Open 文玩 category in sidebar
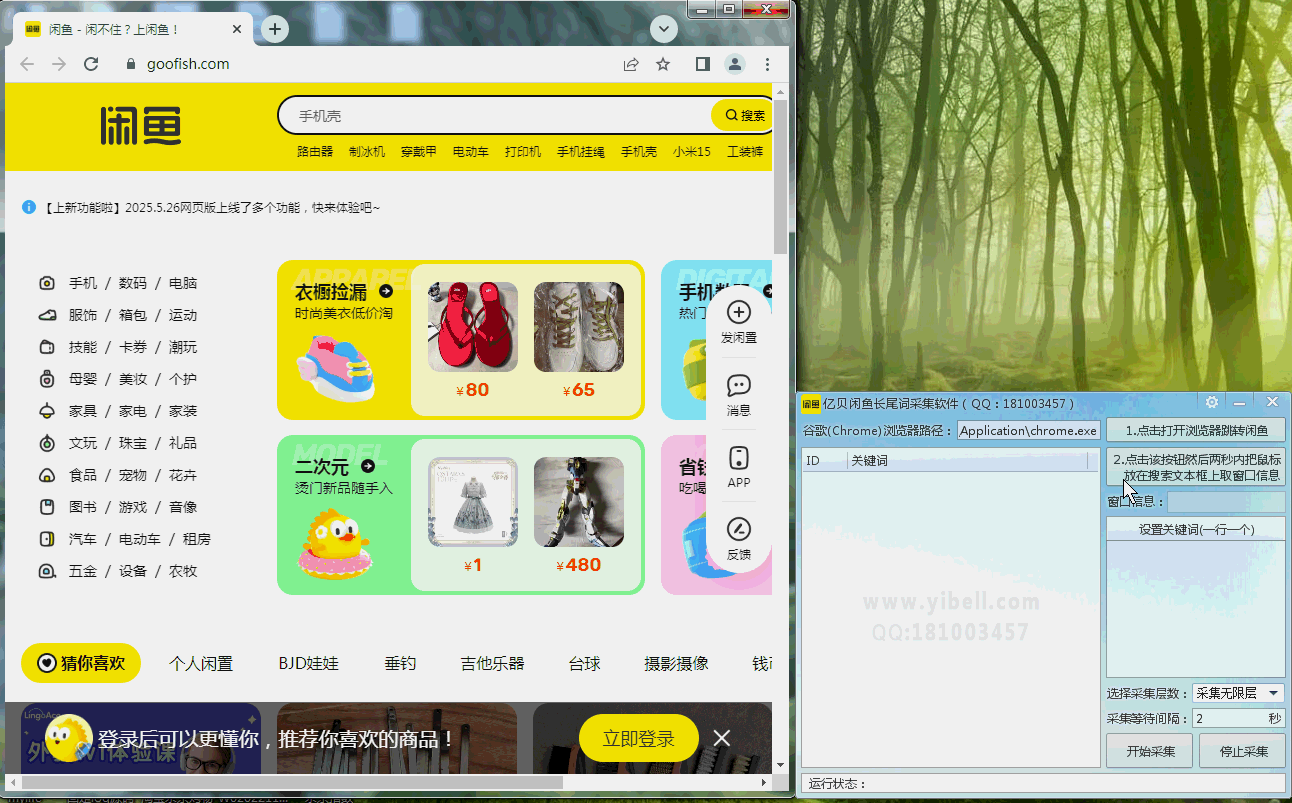1292x803 pixels. tap(83, 443)
